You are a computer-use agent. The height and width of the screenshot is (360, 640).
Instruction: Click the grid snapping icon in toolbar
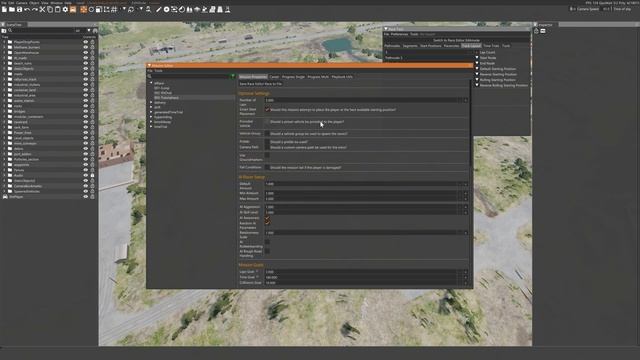pyautogui.click(x=114, y=9)
